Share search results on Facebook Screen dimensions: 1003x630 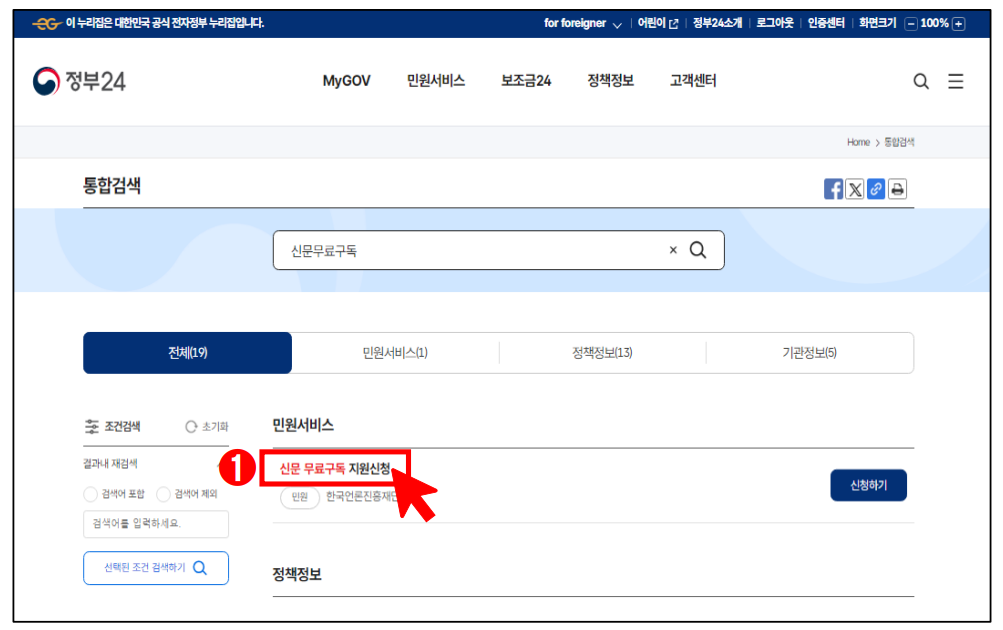click(834, 188)
